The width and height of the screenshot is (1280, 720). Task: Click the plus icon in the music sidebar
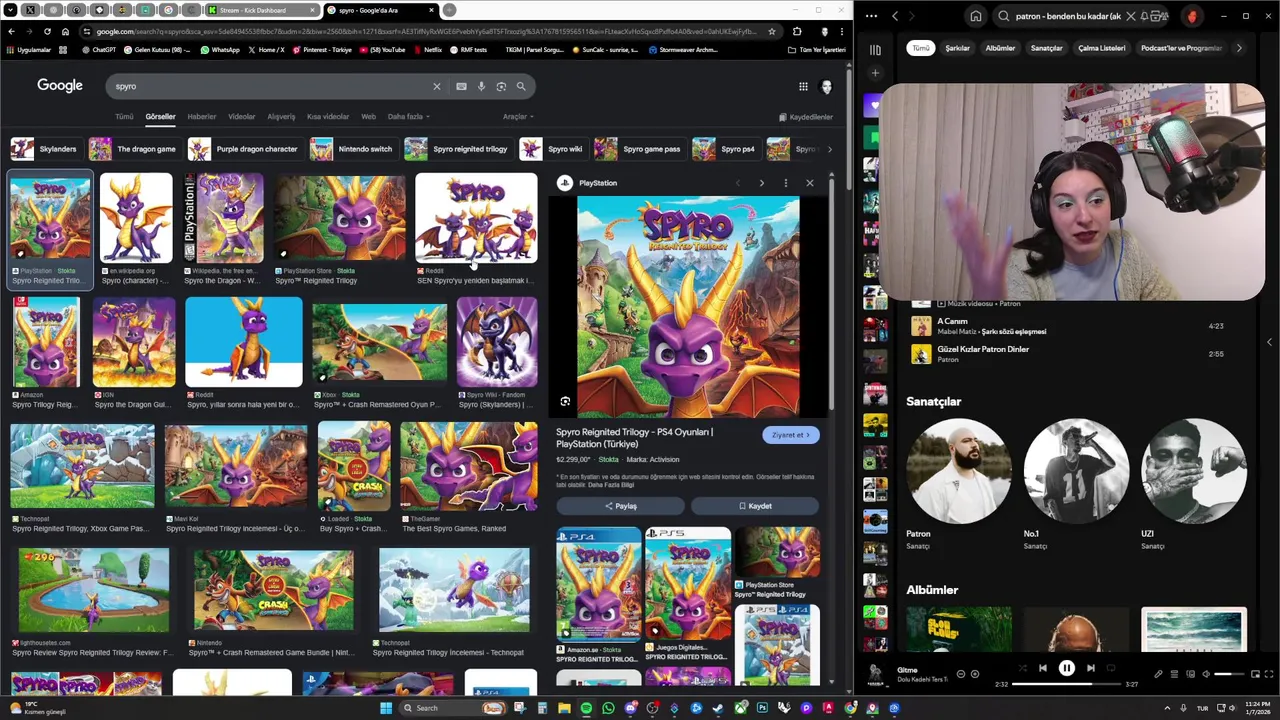[x=875, y=73]
